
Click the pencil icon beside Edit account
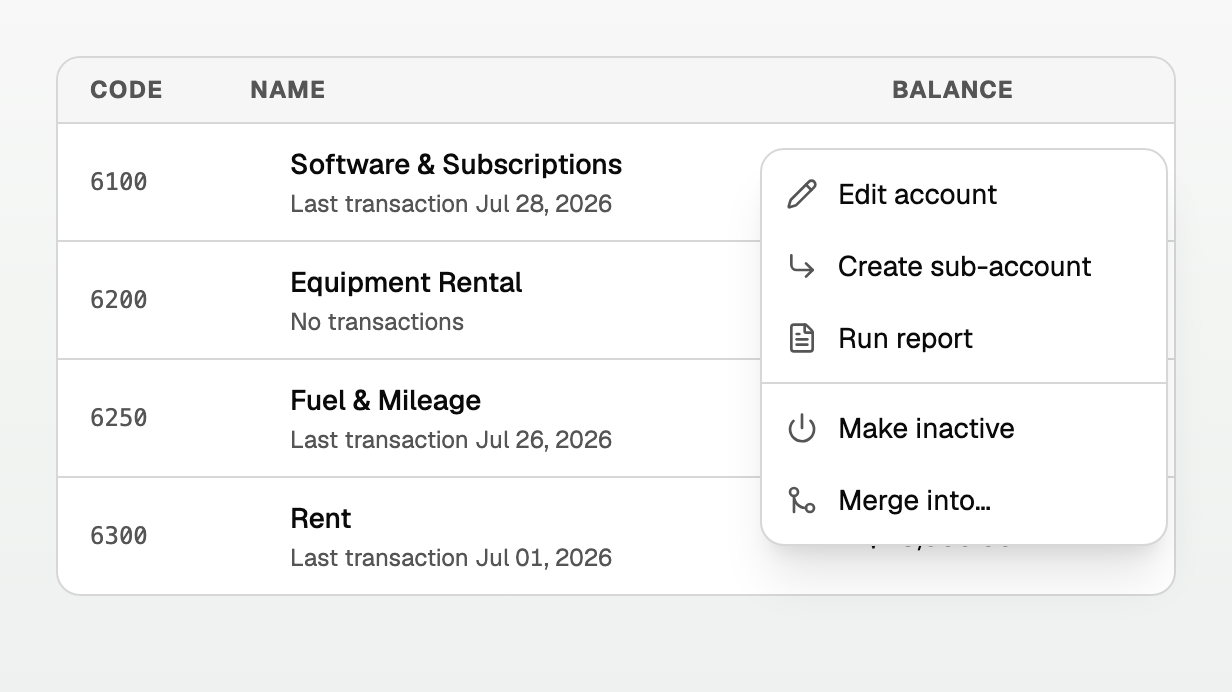802,194
